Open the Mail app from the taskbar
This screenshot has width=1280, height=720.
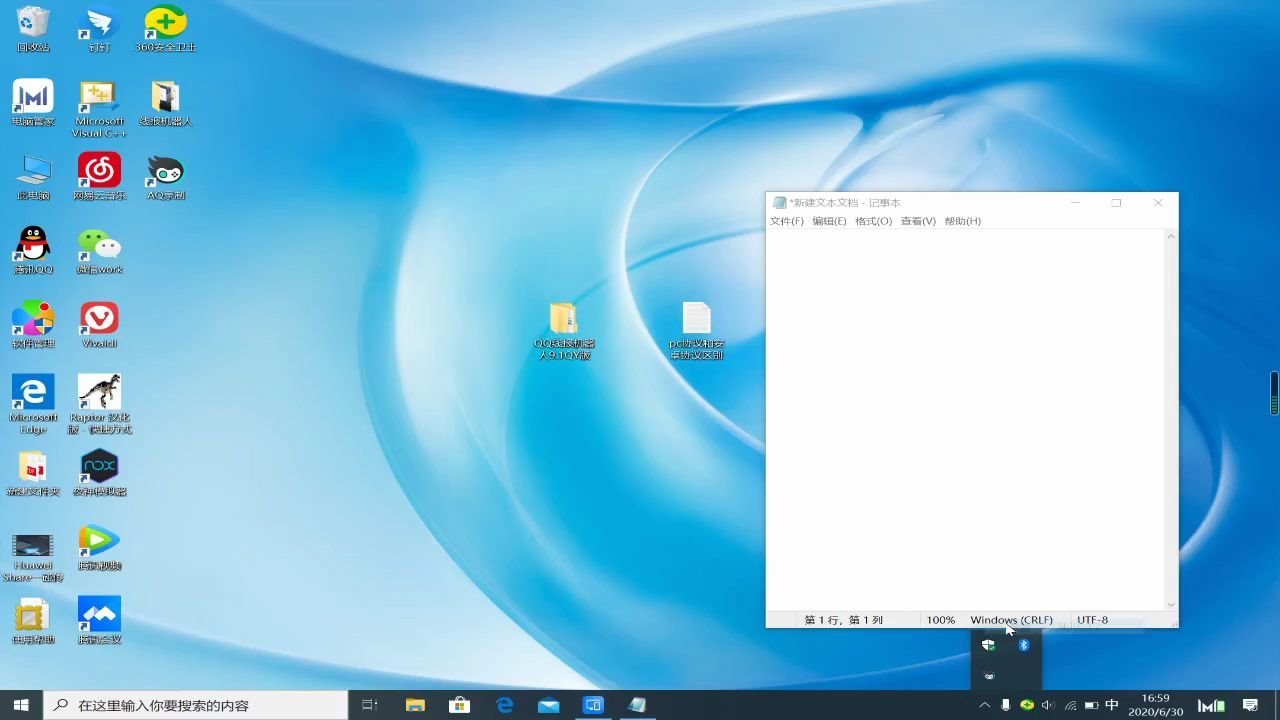549,705
